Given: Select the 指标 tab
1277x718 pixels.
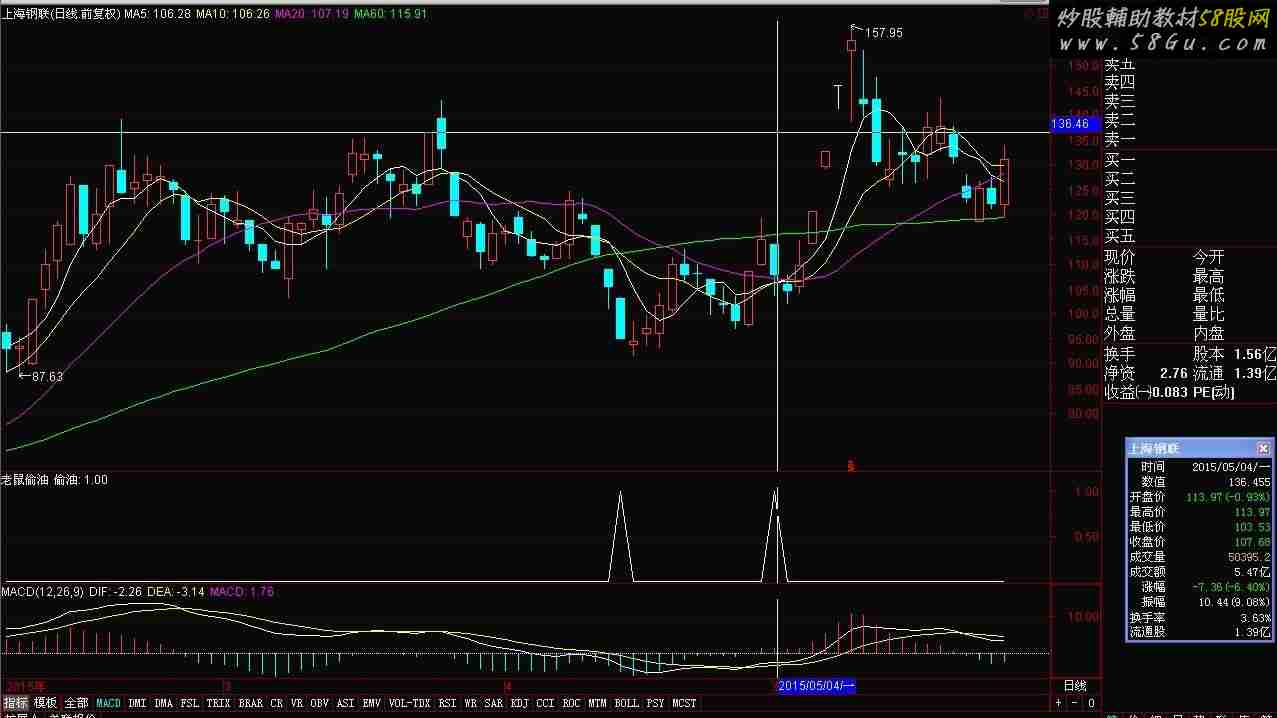Looking at the screenshot, I should click(15, 703).
